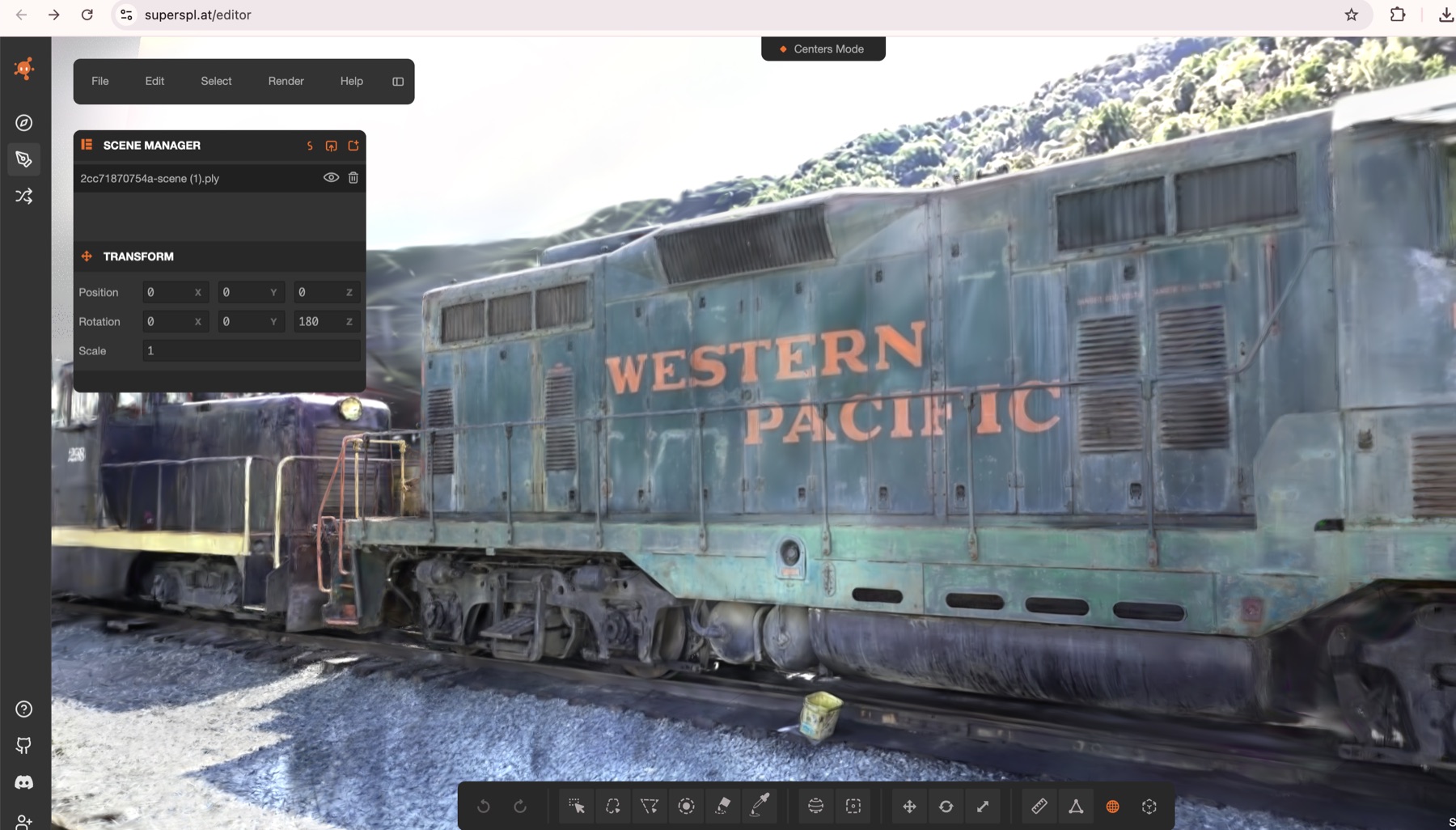Viewport: 1456px width, 830px height.
Task: Open the Discord icon in sidebar
Action: 24,782
